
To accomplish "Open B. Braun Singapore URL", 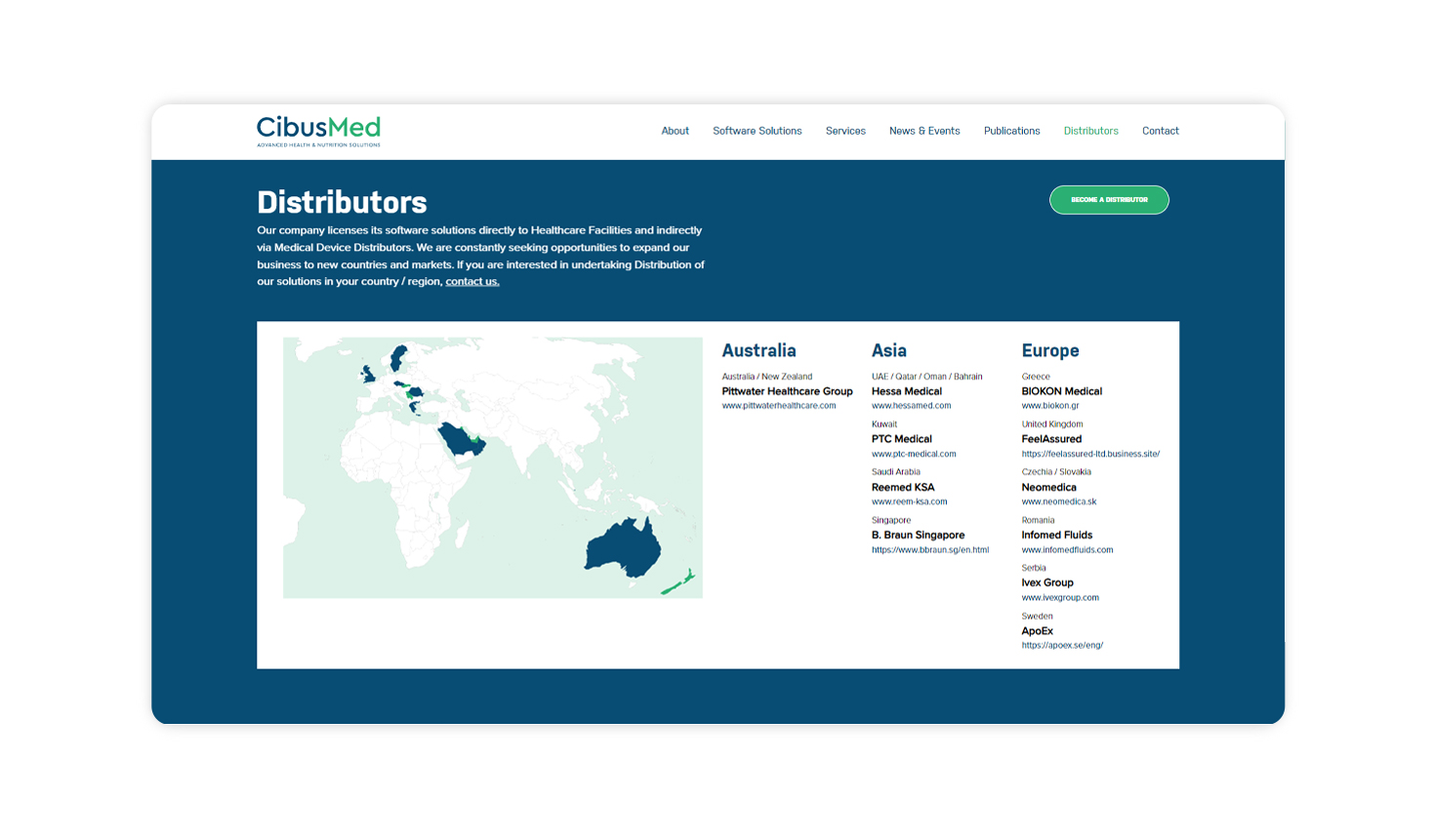I will pos(929,550).
